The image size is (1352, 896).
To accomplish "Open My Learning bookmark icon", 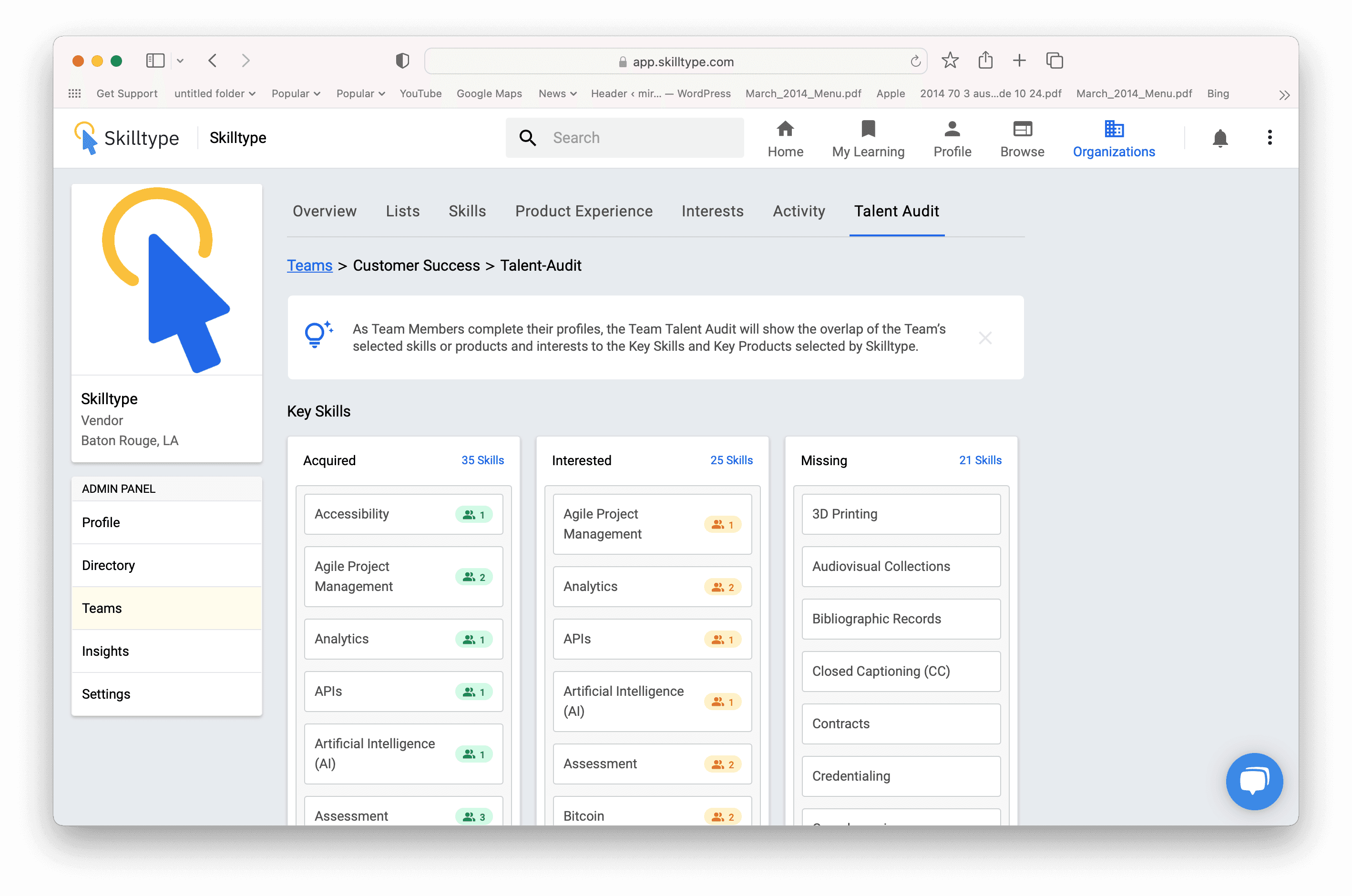I will pyautogui.click(x=868, y=129).
